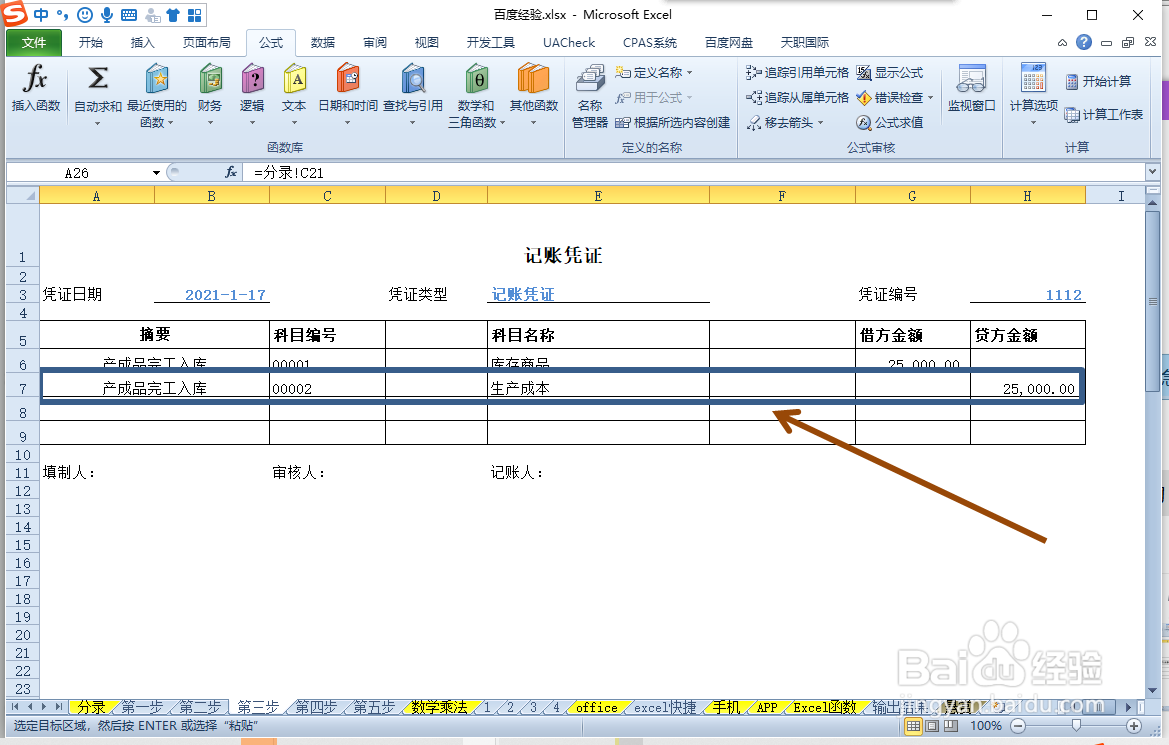Expand the Error Checking (错误检查) dropdown arrow

click(930, 98)
